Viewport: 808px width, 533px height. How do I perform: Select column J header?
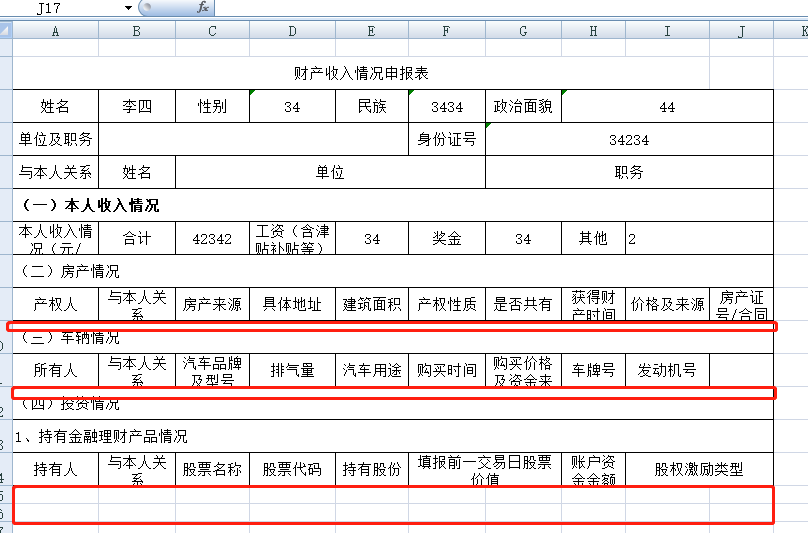(x=741, y=31)
